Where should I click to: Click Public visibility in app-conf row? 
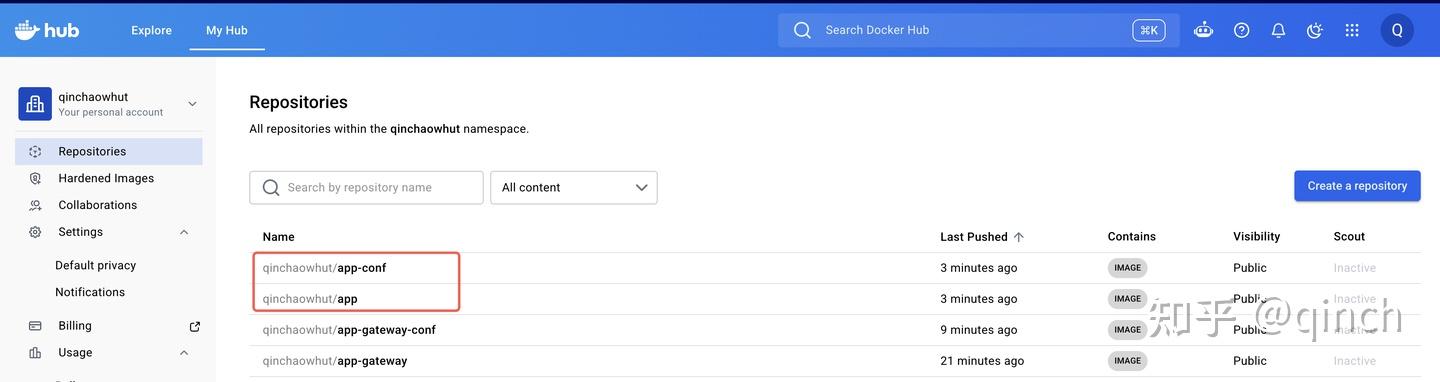click(x=1250, y=268)
